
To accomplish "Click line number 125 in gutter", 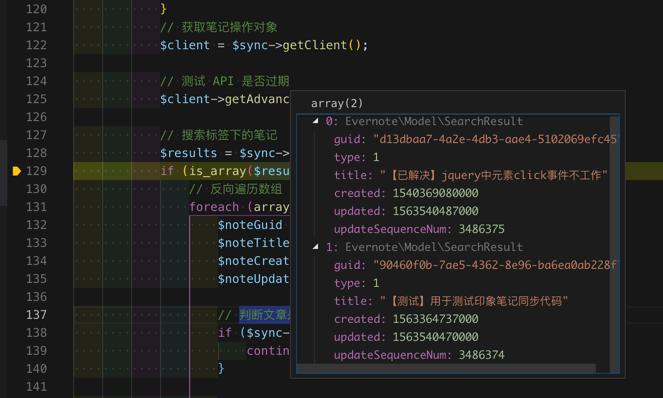I will [x=36, y=99].
